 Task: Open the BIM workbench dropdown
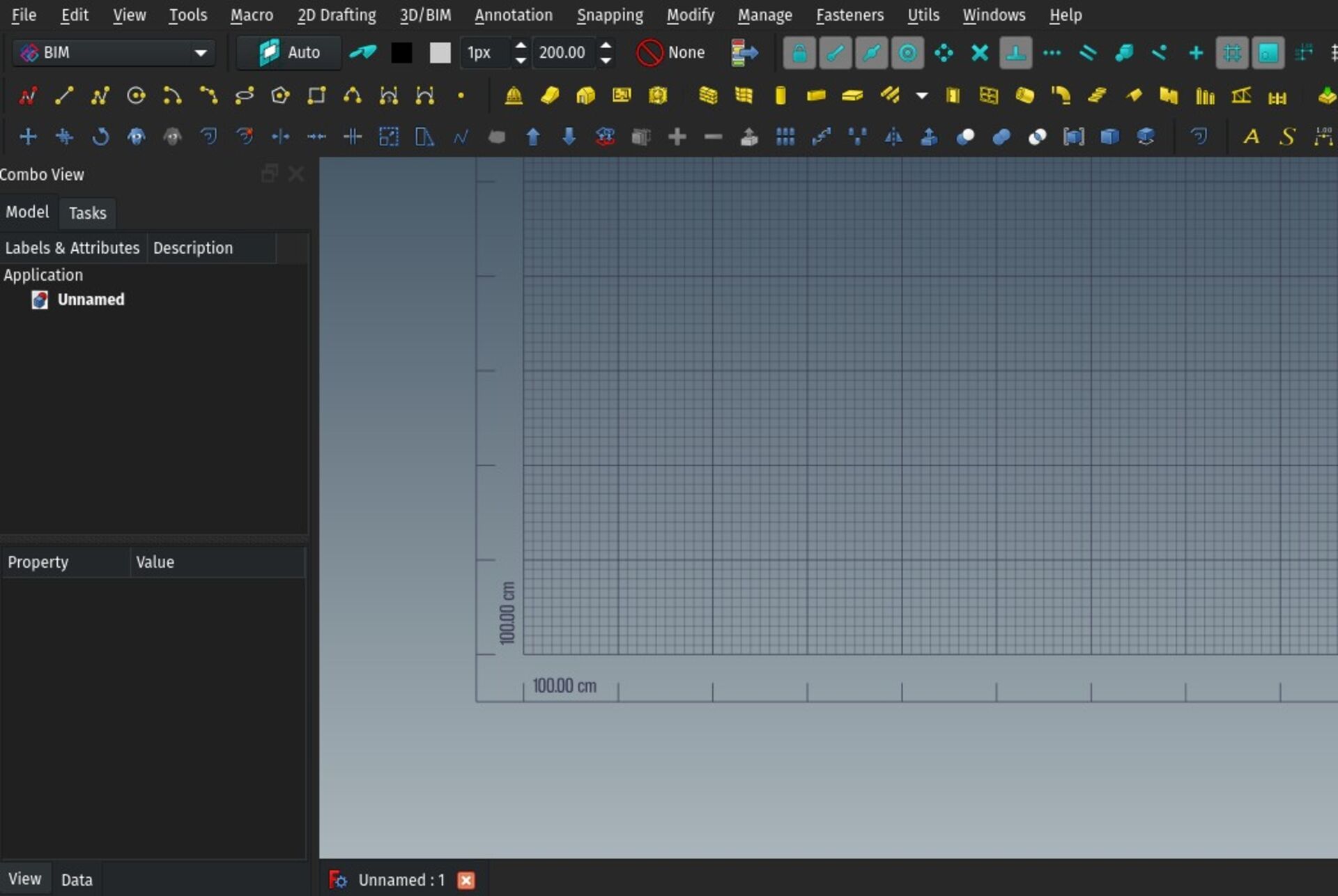[114, 52]
